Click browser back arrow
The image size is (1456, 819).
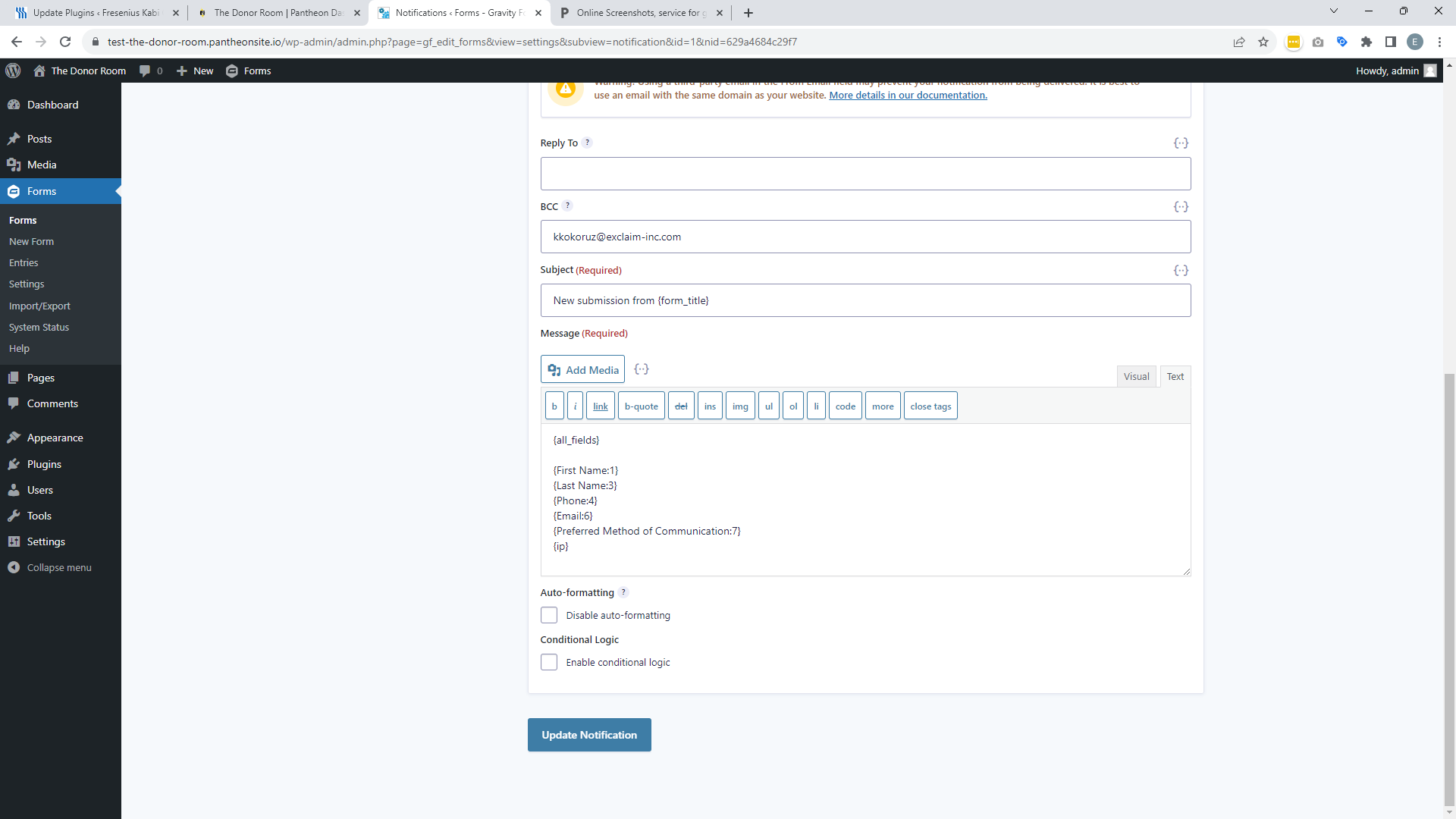pyautogui.click(x=17, y=42)
